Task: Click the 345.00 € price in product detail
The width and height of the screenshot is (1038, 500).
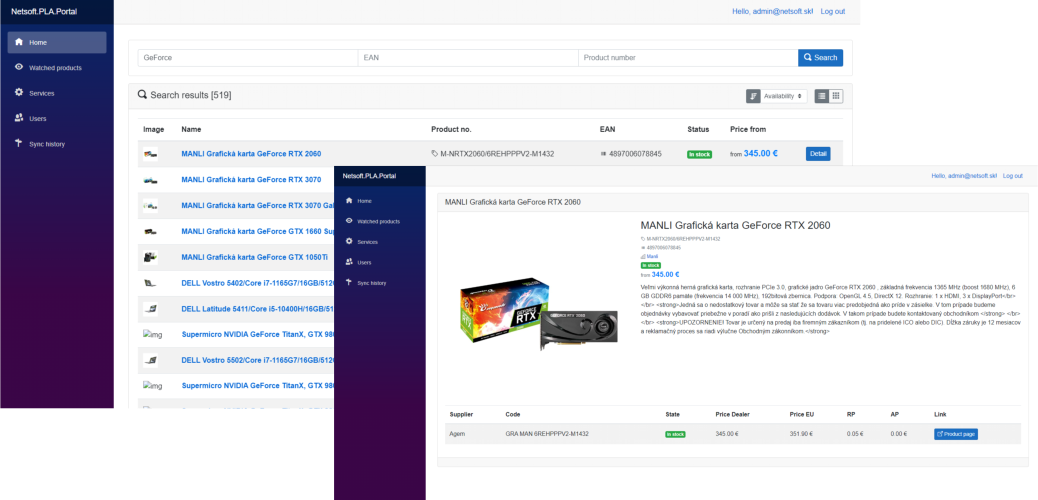Action: pos(665,274)
